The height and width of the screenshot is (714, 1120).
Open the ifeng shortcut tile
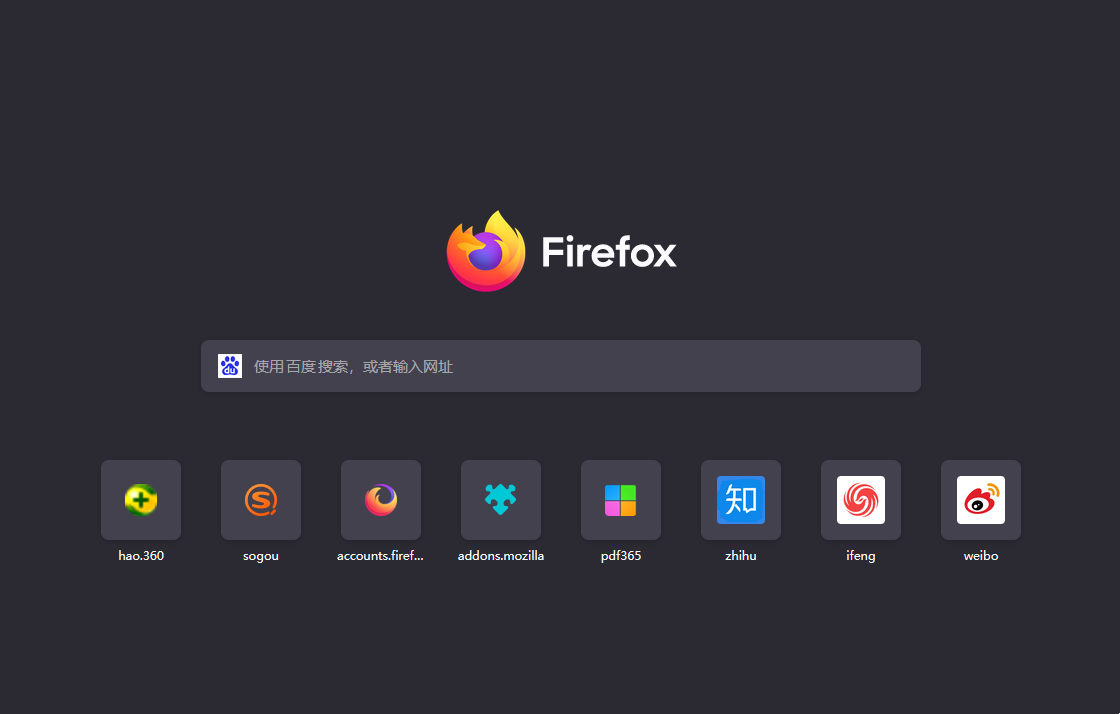[861, 500]
